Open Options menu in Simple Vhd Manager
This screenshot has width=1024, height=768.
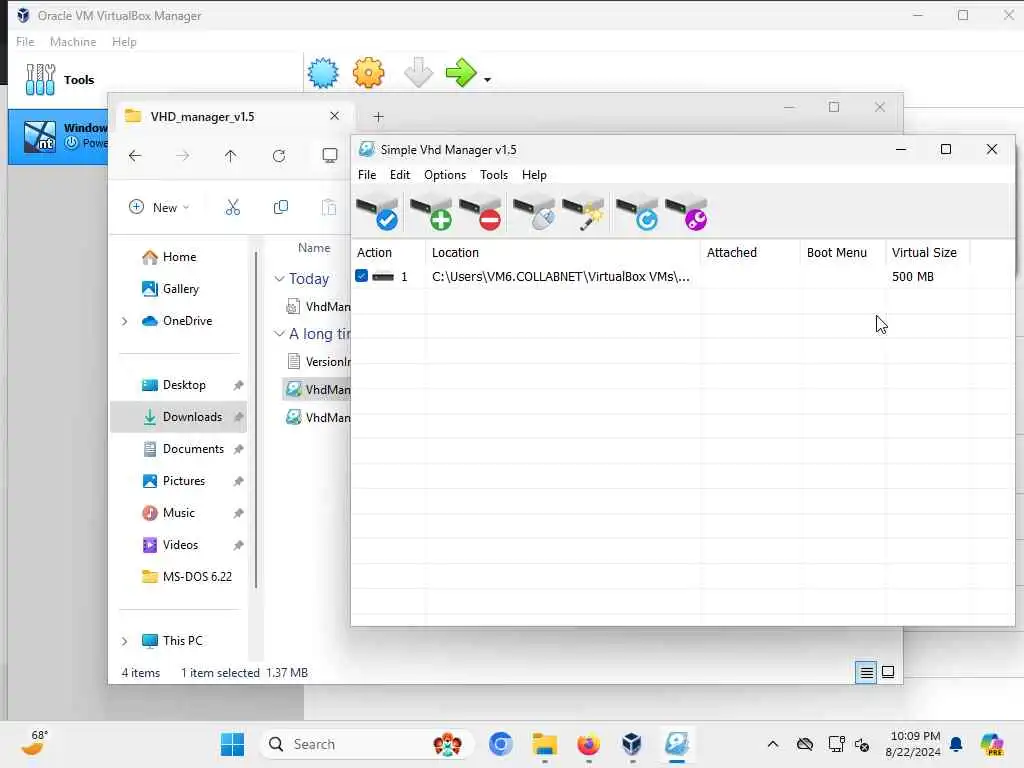tap(445, 175)
